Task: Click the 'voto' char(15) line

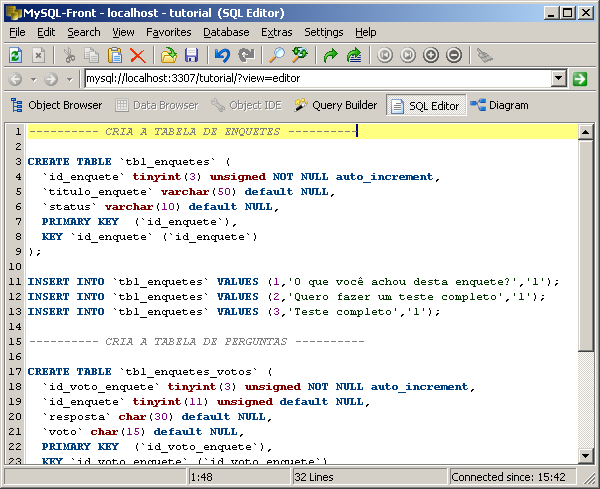Action: [x=143, y=432]
